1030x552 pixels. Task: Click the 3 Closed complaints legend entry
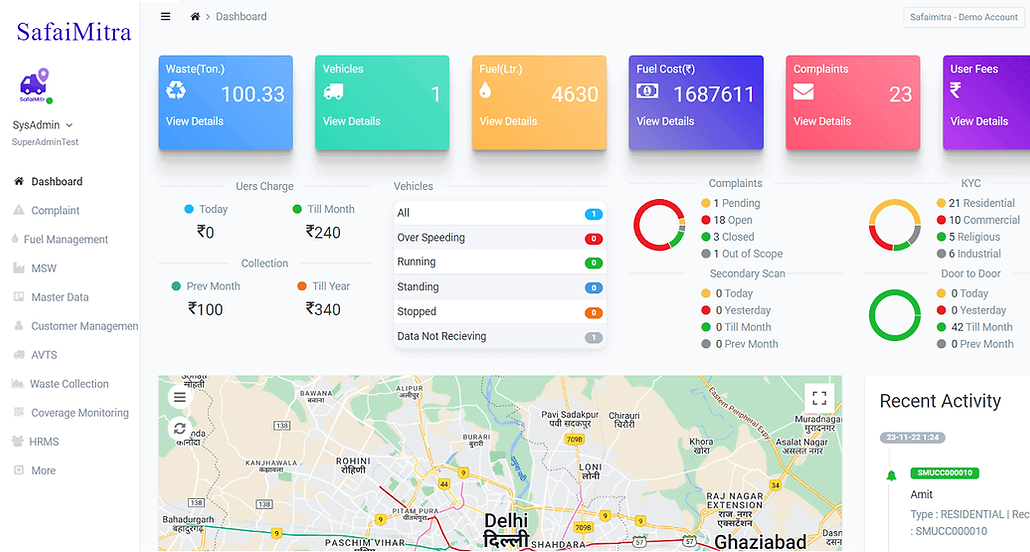click(727, 237)
